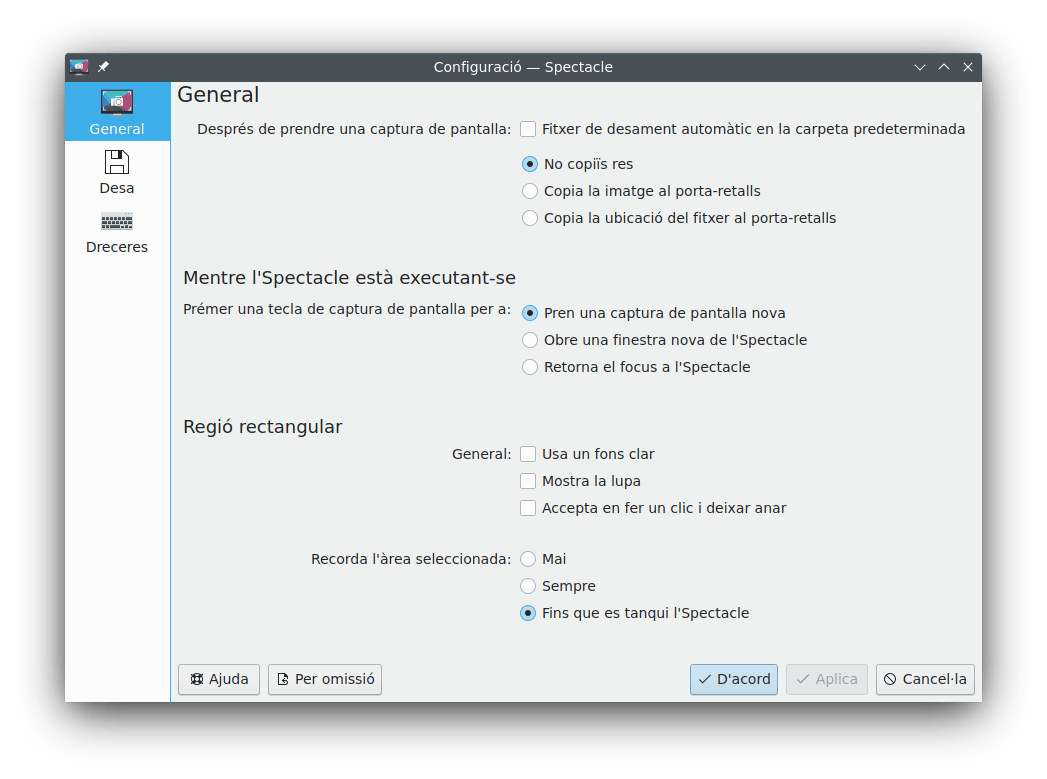Confirm settings with D'acord button
Image resolution: width=1047 pixels, height=779 pixels.
tap(734, 679)
